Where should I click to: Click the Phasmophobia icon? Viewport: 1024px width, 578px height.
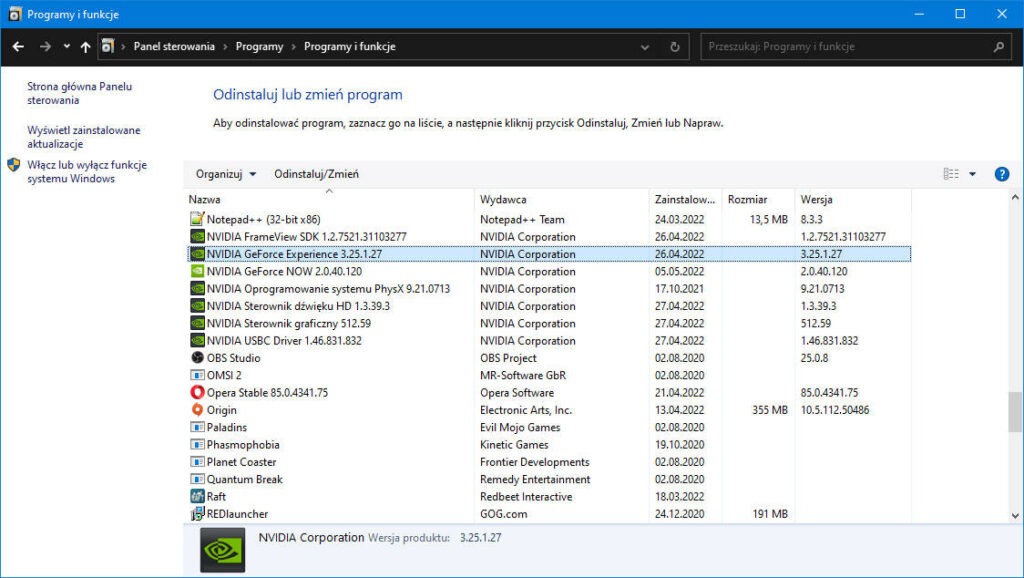[x=197, y=444]
